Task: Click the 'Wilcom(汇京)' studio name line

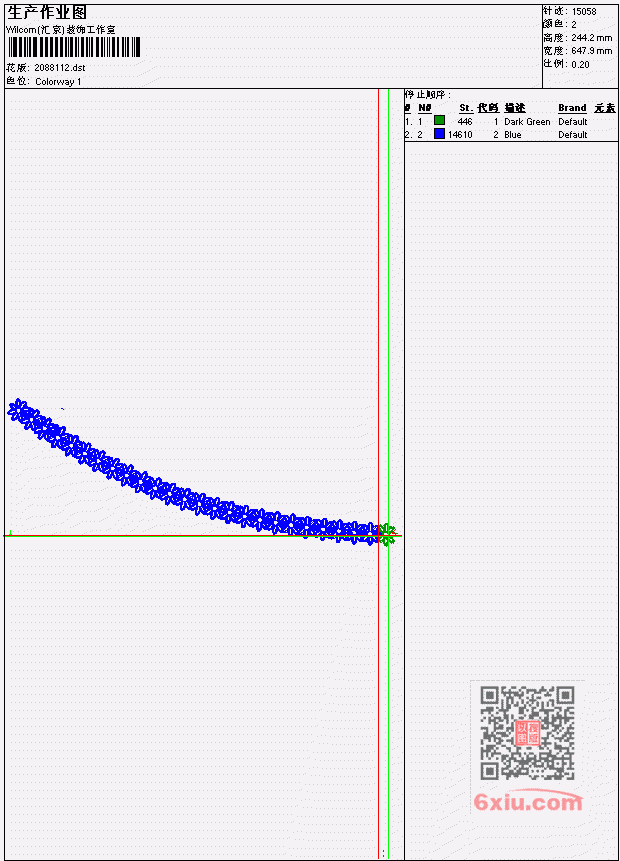Action: tap(60, 30)
